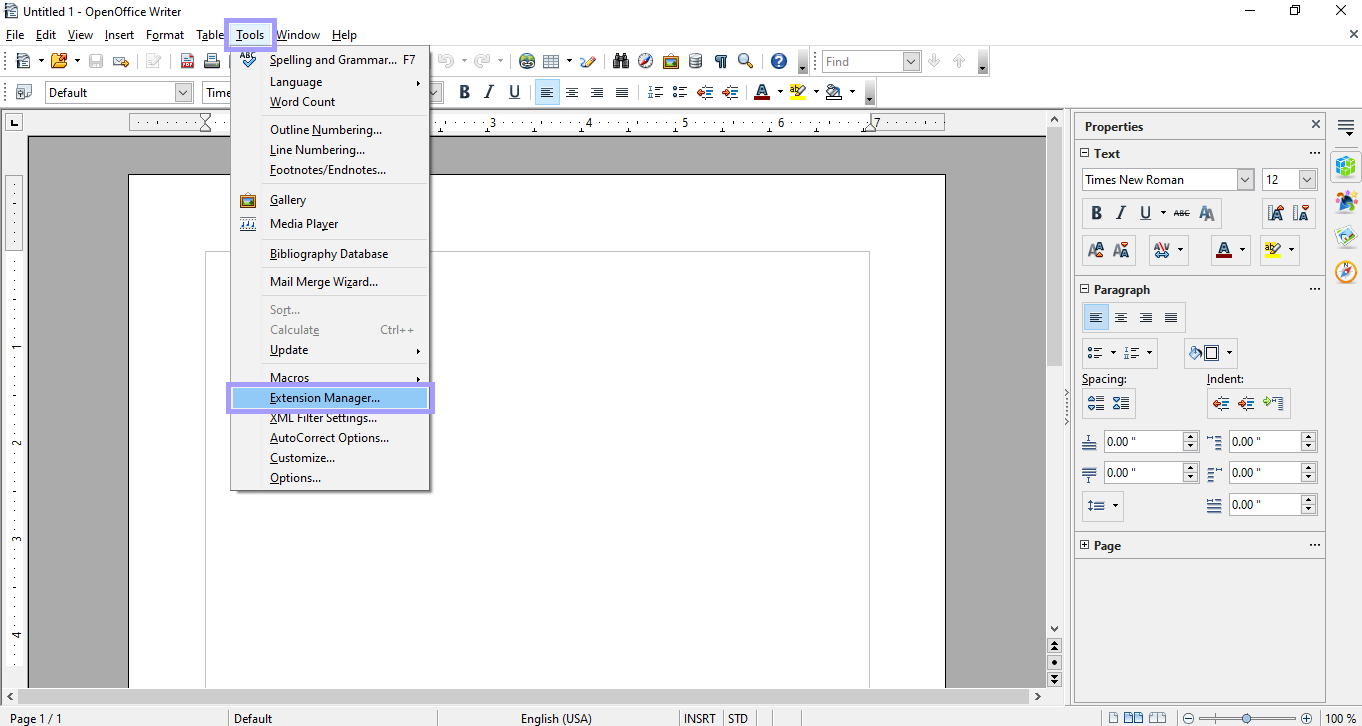Toggle bold formatting
Screen dimensions: 1362x726
tap(464, 91)
